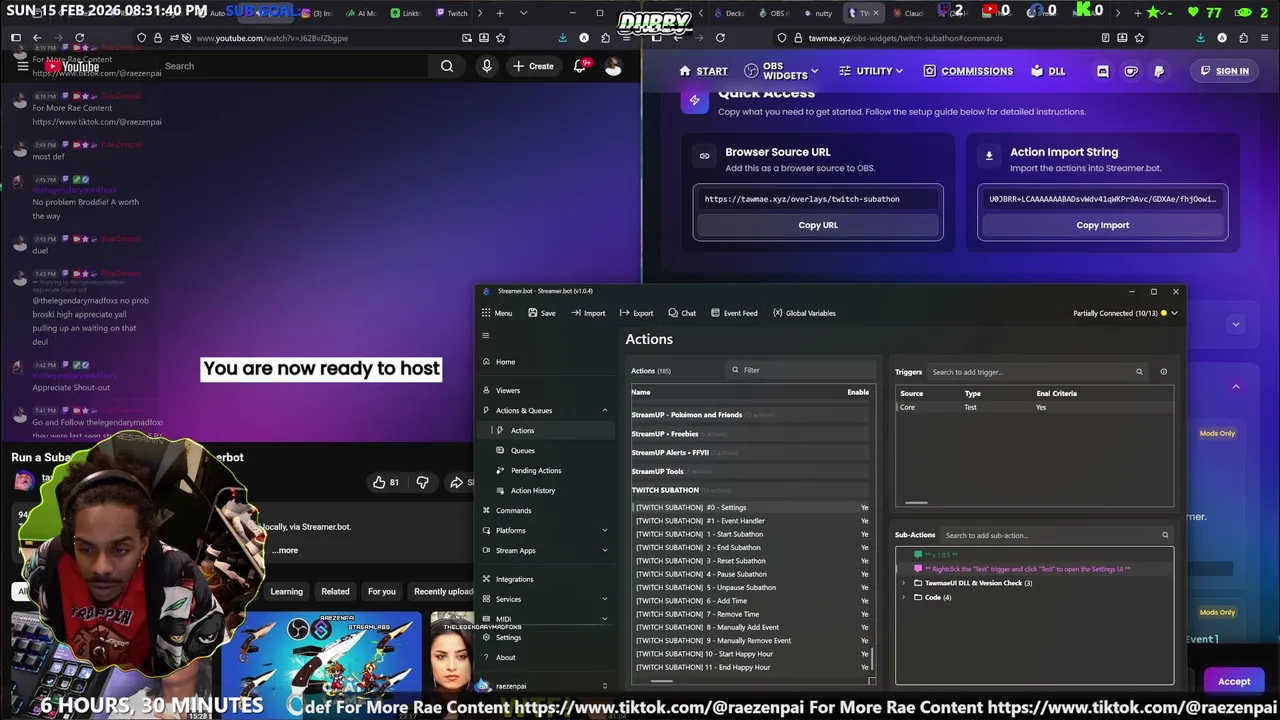Select [TWITCH SUBATHON] 4 - Pause Subathon
This screenshot has width=1280, height=720.
click(x=752, y=574)
